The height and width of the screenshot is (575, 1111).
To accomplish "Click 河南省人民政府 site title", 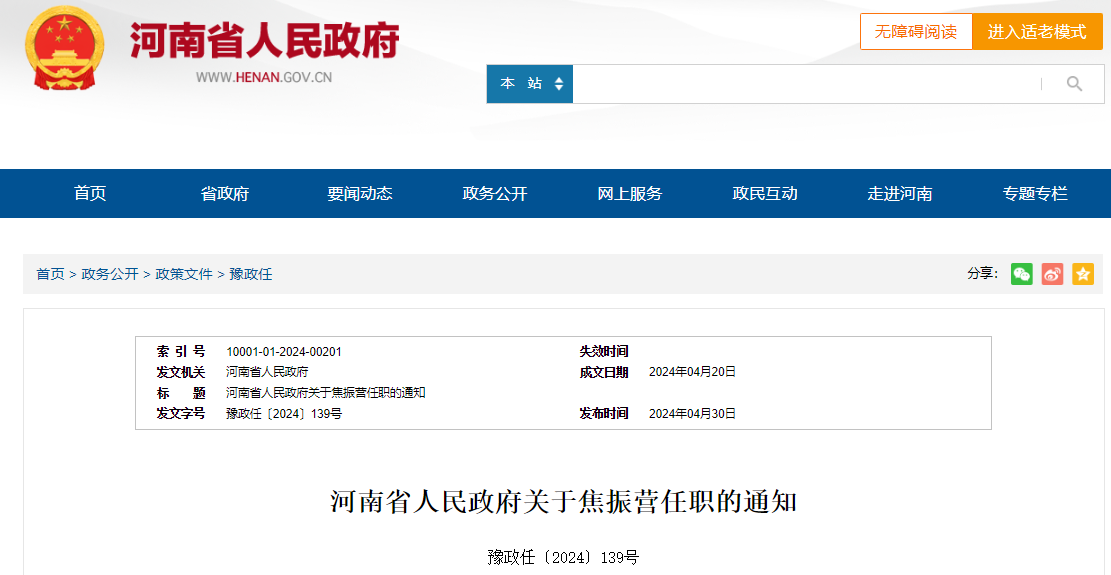I will (x=264, y=40).
